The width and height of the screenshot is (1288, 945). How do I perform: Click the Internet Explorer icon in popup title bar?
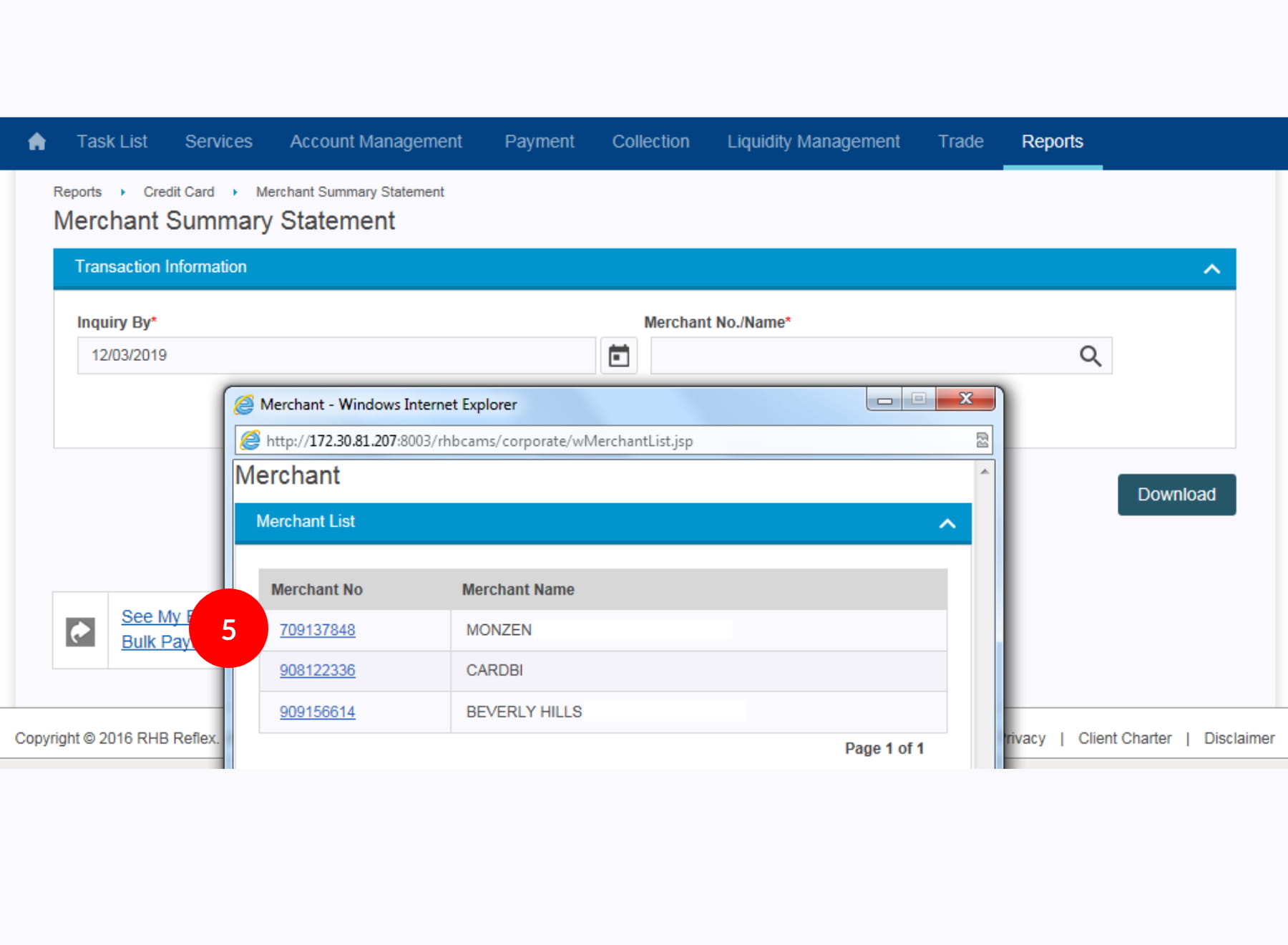245,404
